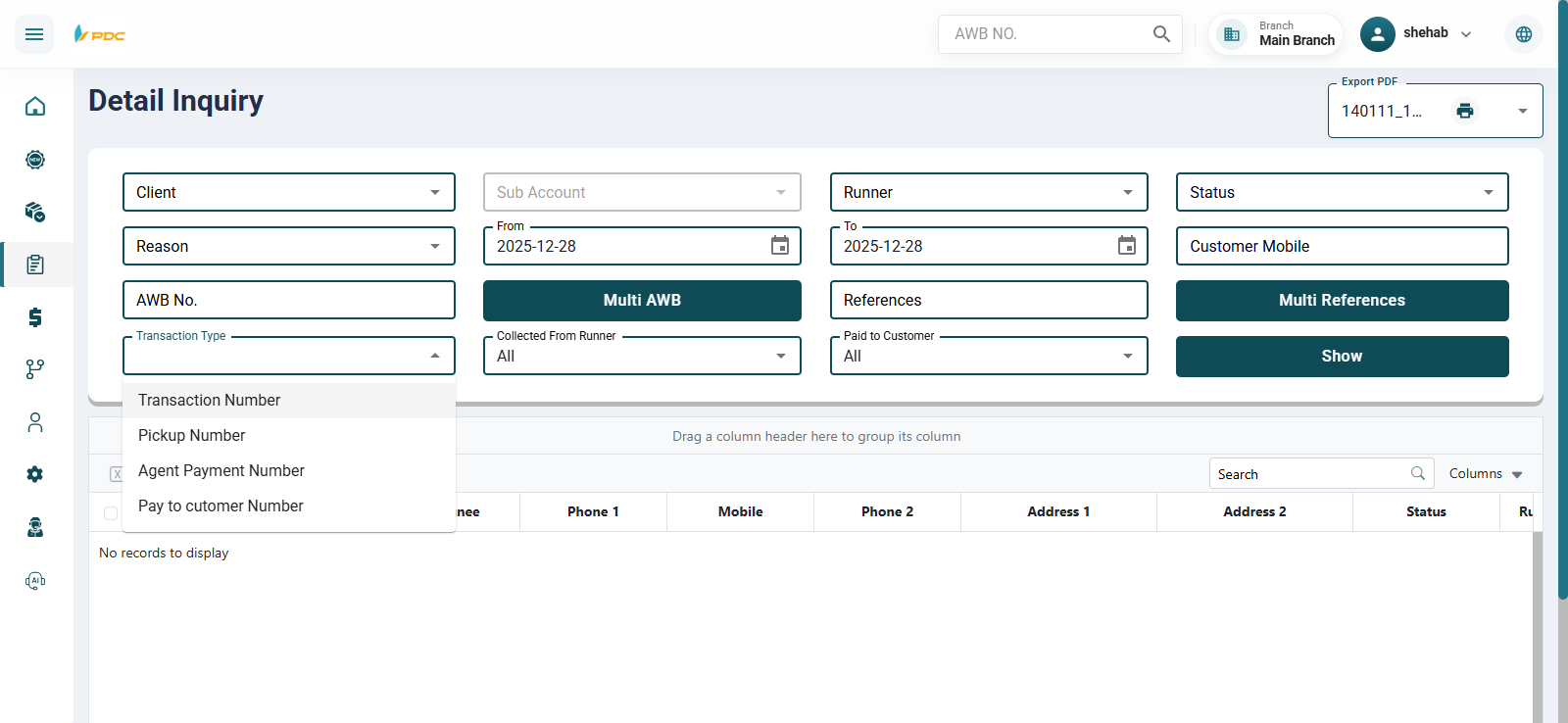
Task: Click the dollar sign sidebar icon
Action: point(35,316)
